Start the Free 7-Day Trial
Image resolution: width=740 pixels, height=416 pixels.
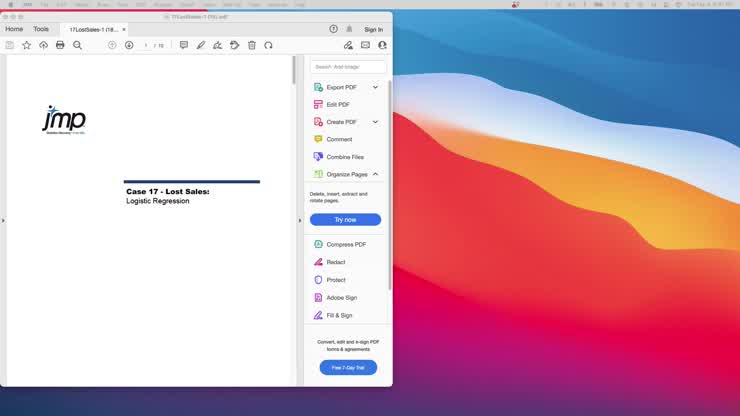(348, 367)
